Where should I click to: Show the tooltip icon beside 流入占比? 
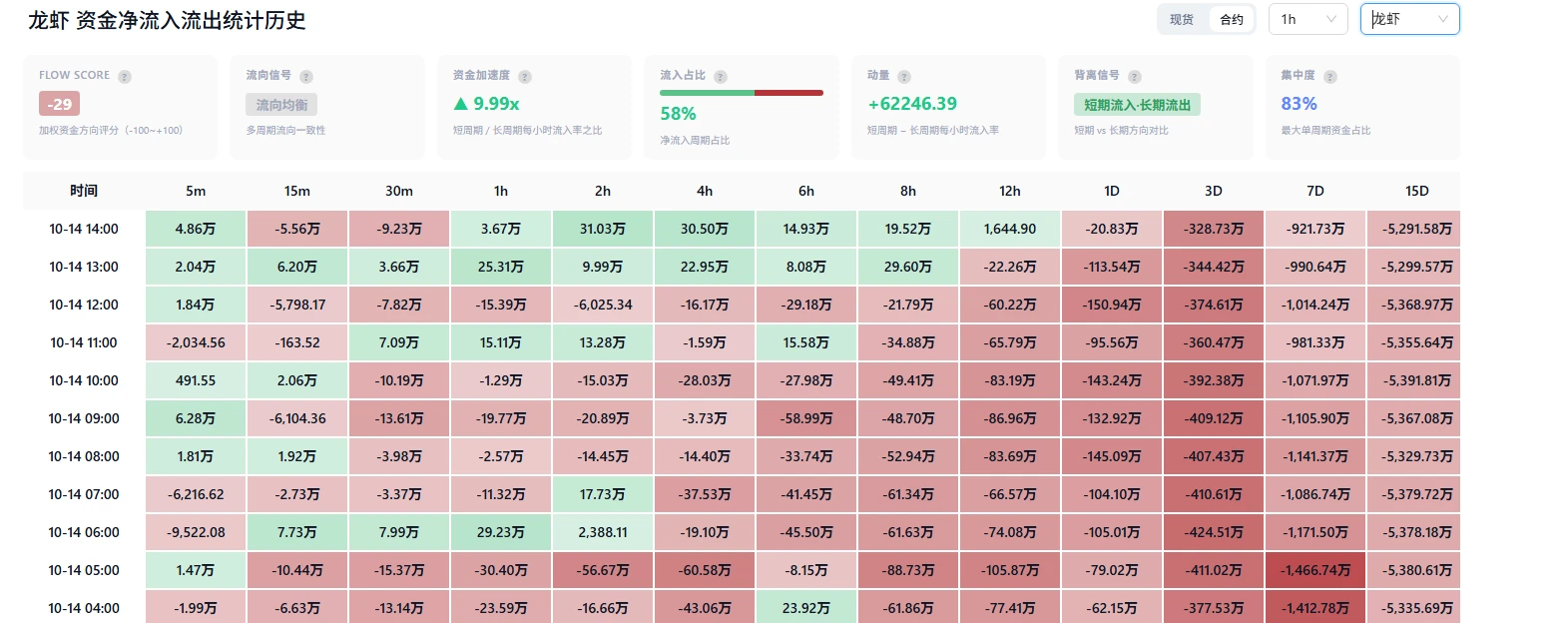721,77
